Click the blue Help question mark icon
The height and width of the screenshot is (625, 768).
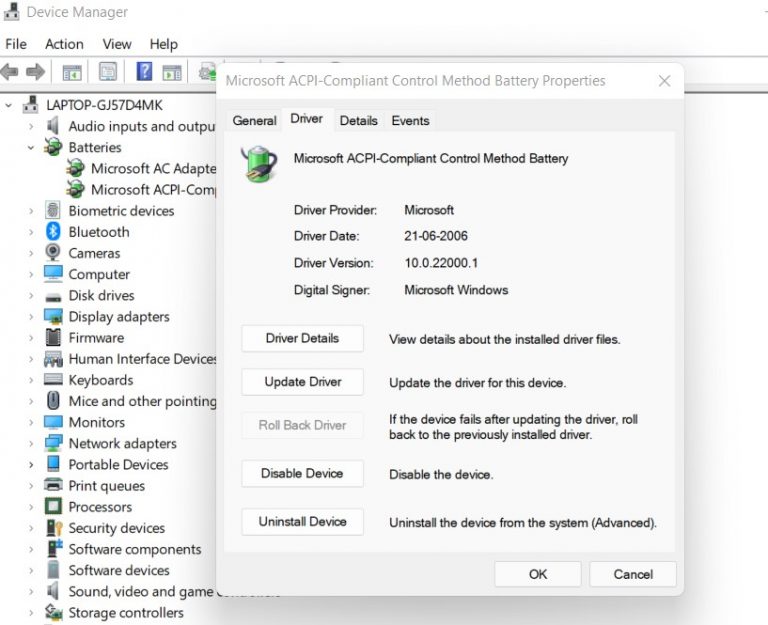[144, 72]
